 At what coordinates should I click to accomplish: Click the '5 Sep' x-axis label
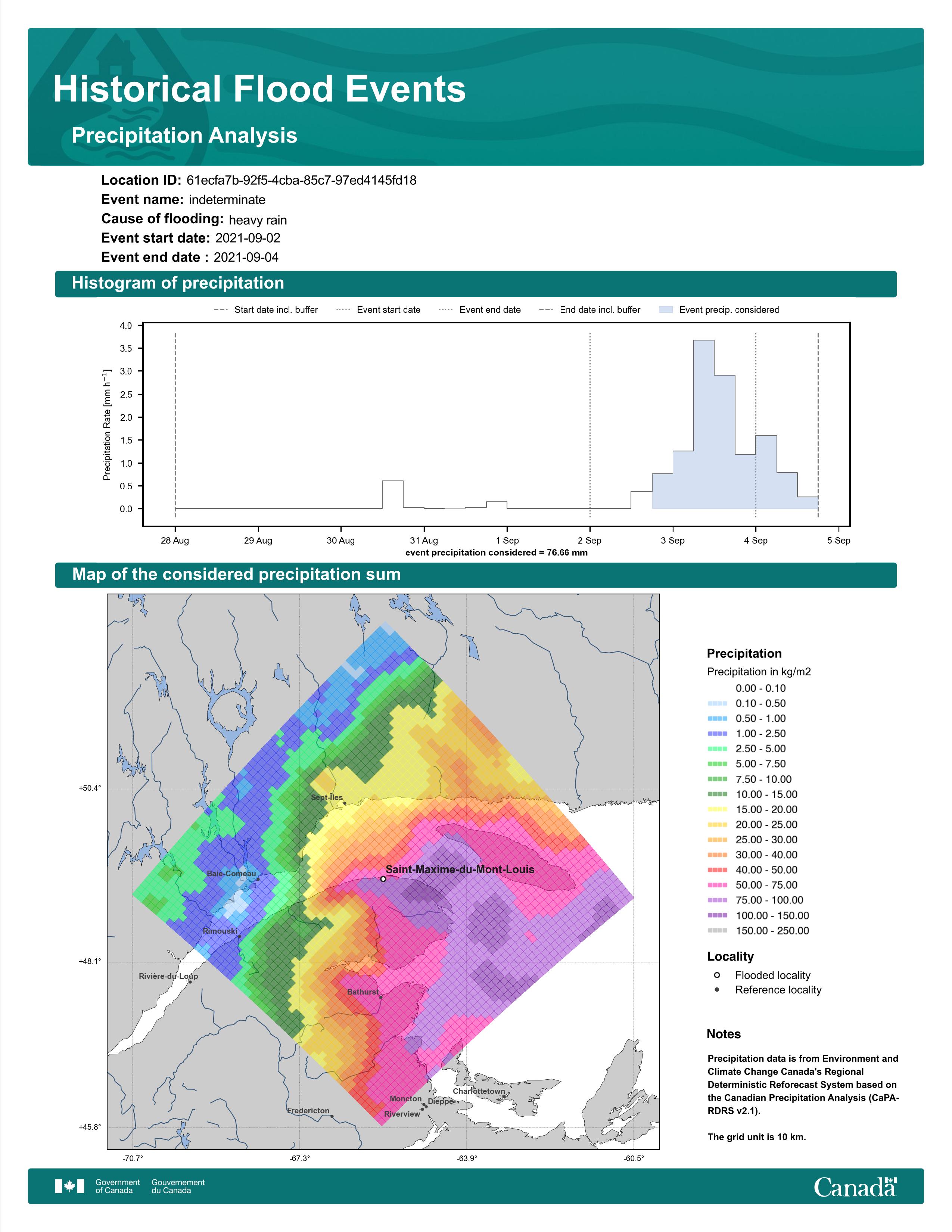[839, 541]
